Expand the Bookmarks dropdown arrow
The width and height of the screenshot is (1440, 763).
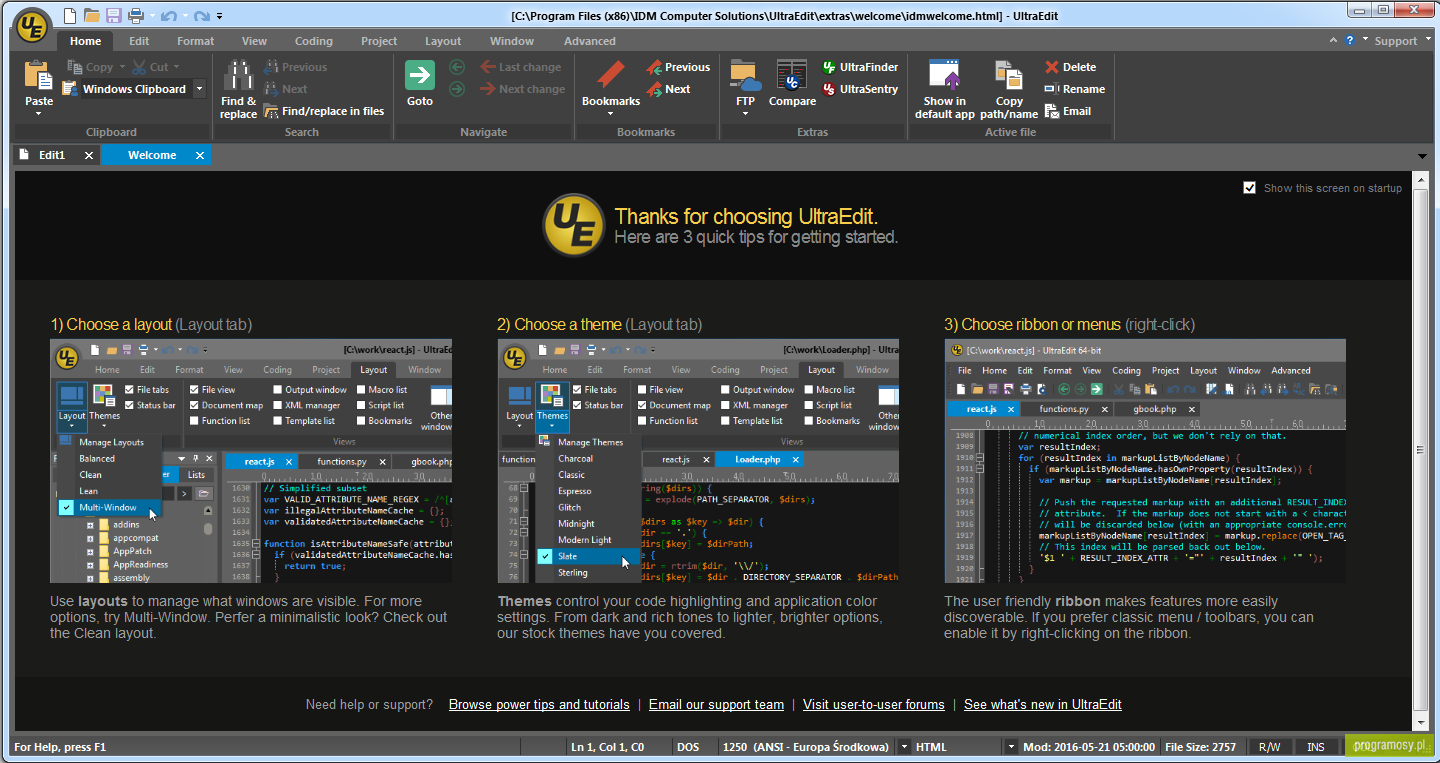coord(611,113)
